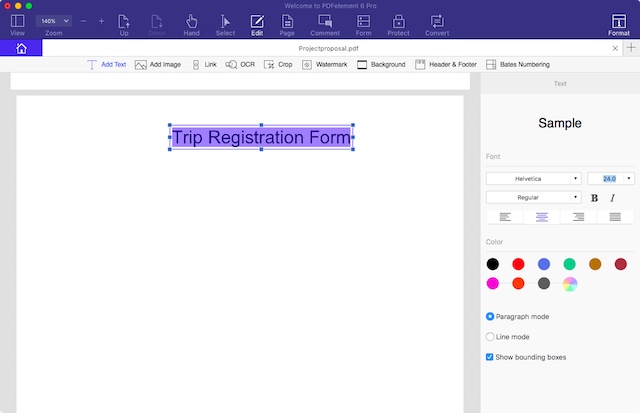Pick the brown color swatch
The height and width of the screenshot is (413, 640).
coord(595,264)
